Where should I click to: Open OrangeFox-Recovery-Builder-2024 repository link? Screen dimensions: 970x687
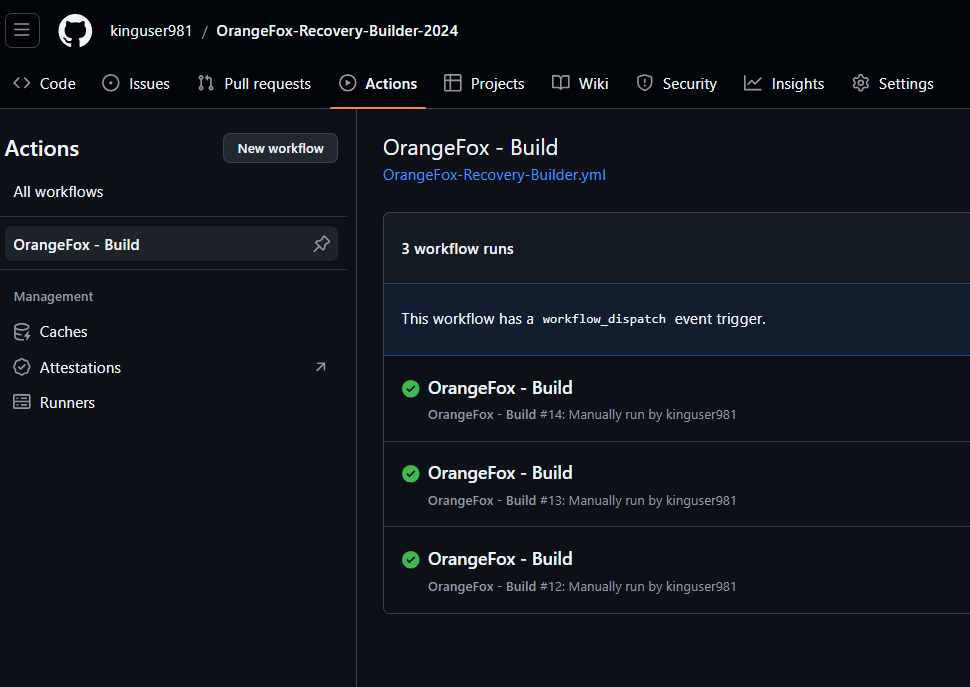(x=337, y=31)
